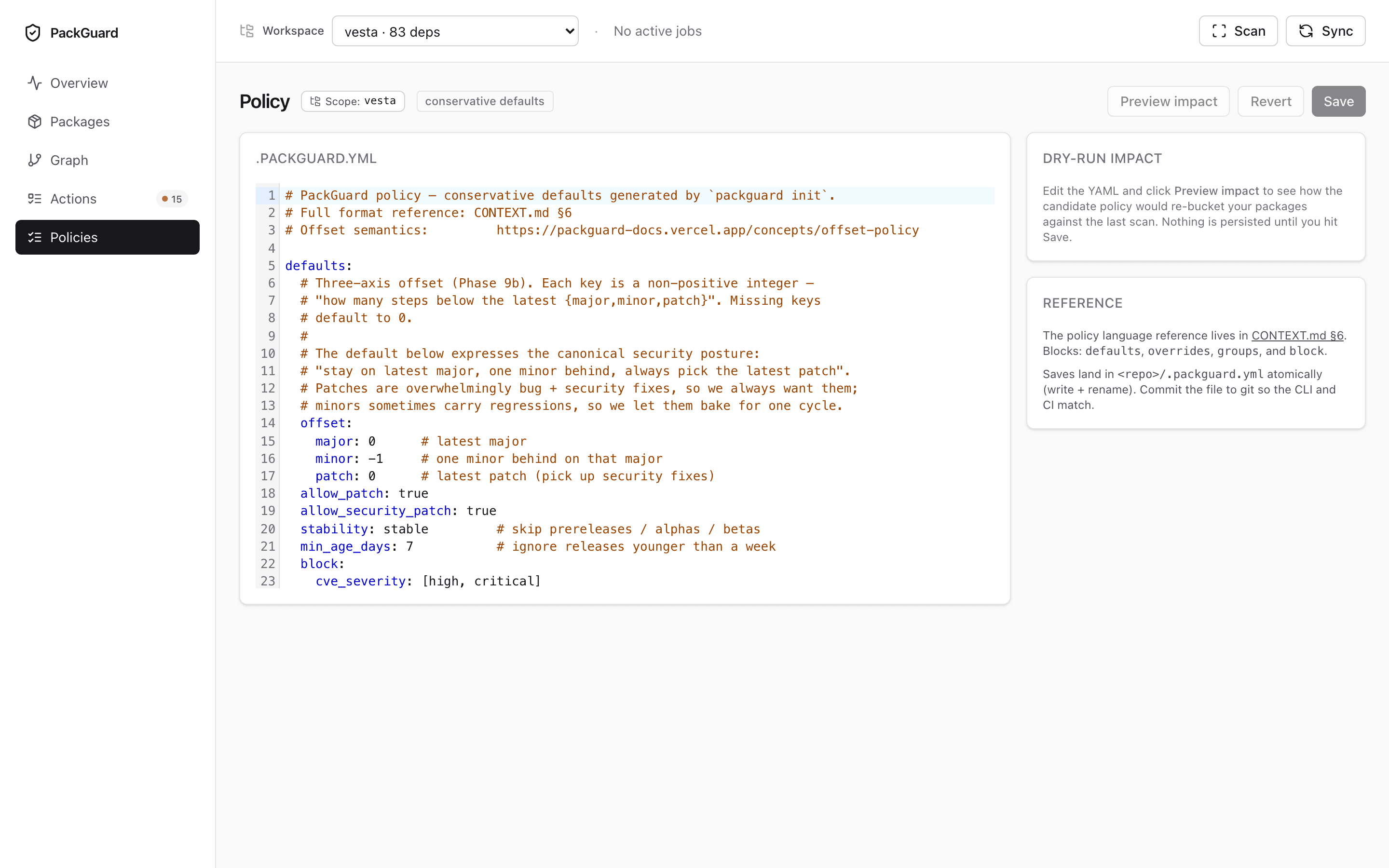The width and height of the screenshot is (1389, 868).
Task: Click the .PACKGUARD.YML heading
Action: click(x=316, y=159)
